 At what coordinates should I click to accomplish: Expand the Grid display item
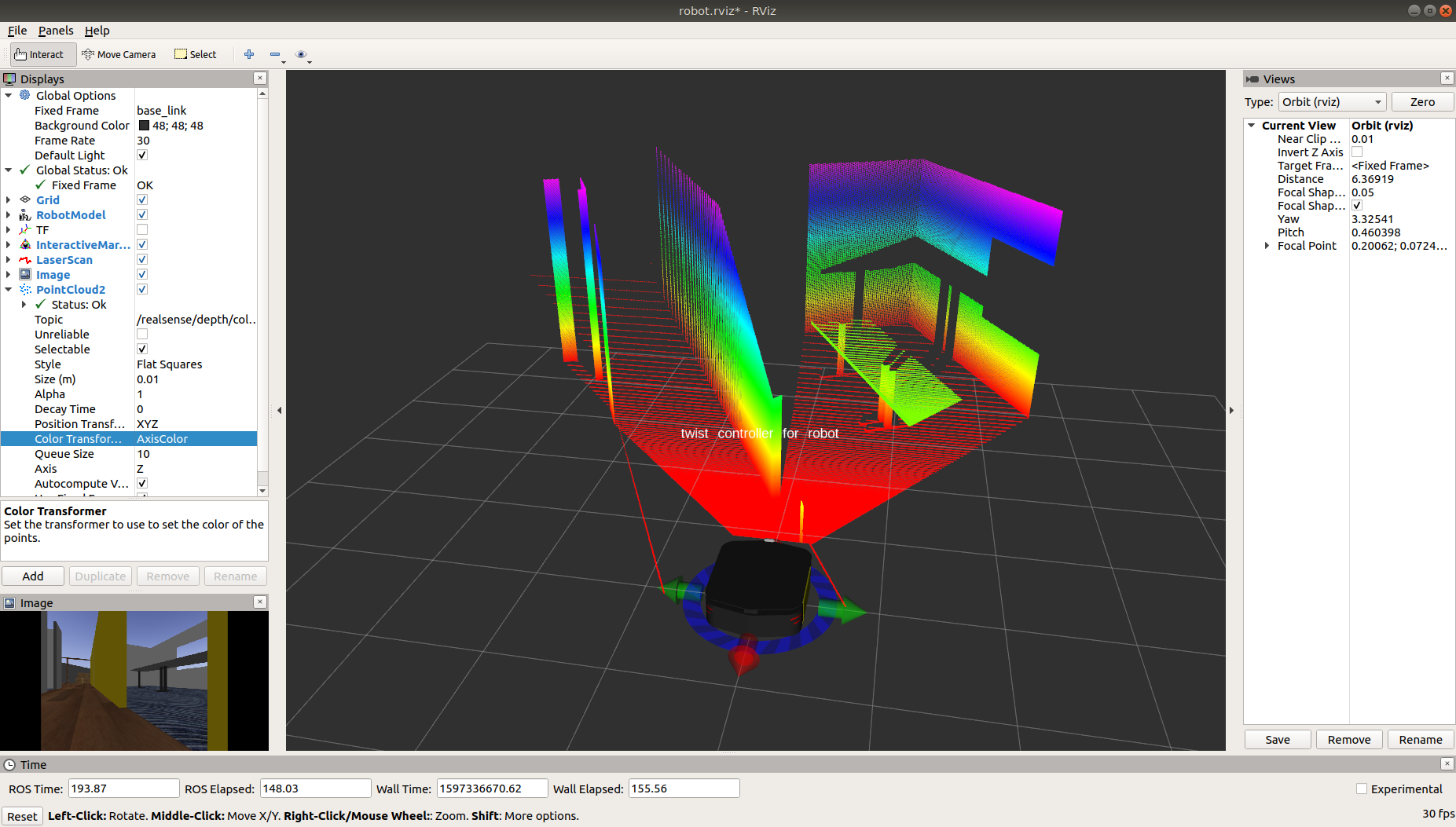pos(9,200)
